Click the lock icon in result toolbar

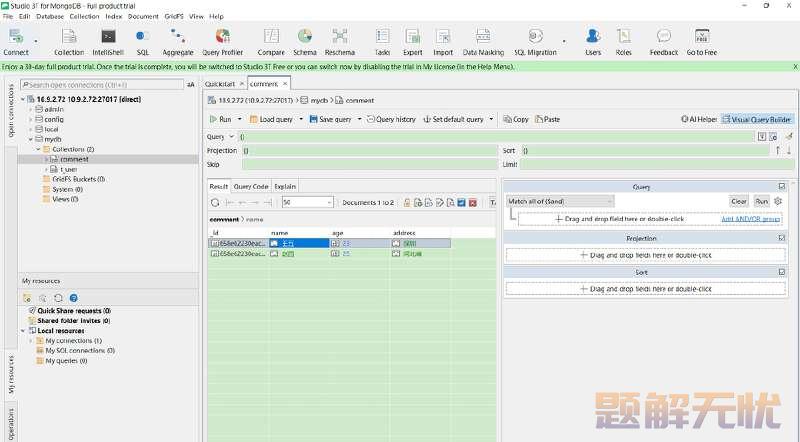[x=407, y=203]
